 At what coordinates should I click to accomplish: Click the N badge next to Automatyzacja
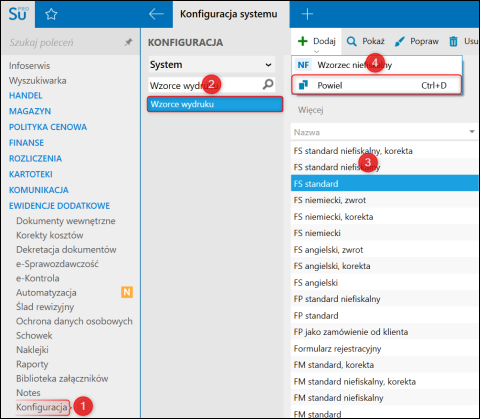[127, 292]
